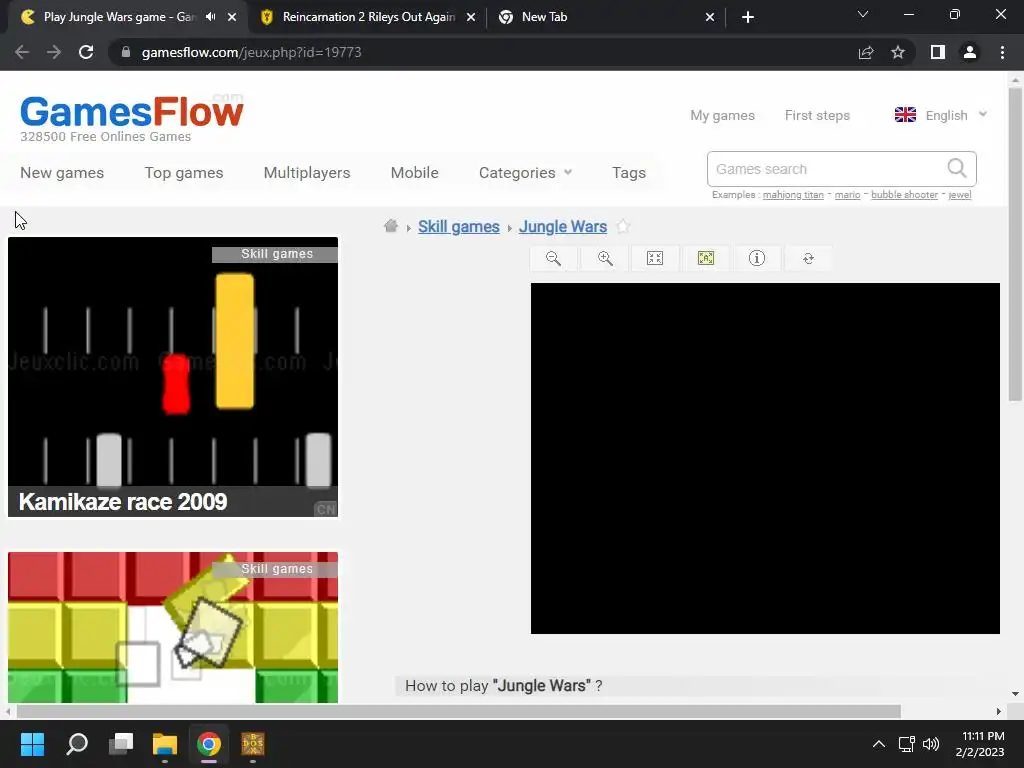Share this page icon in address bar

pos(866,52)
